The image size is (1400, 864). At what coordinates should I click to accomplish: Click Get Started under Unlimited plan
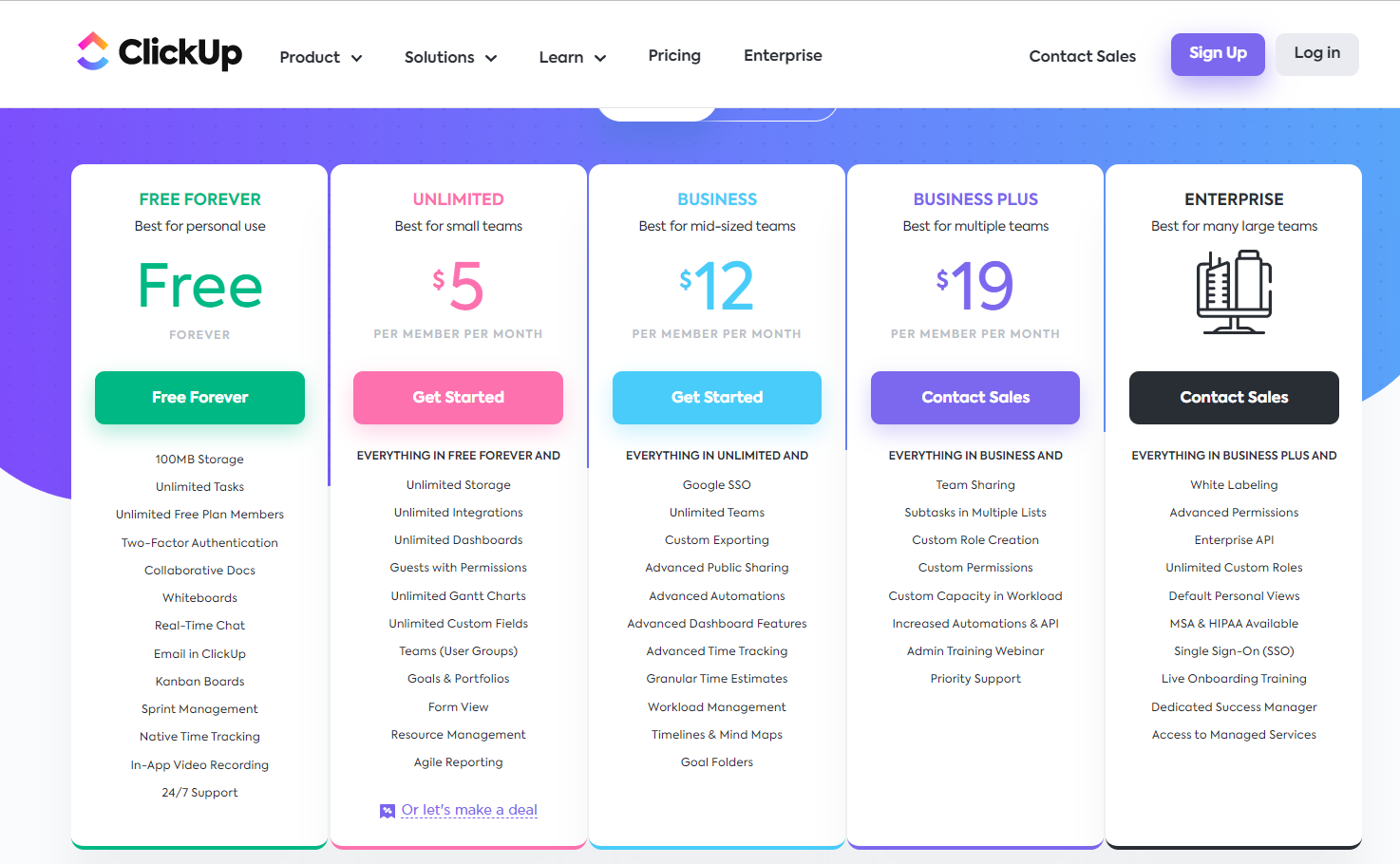(458, 398)
